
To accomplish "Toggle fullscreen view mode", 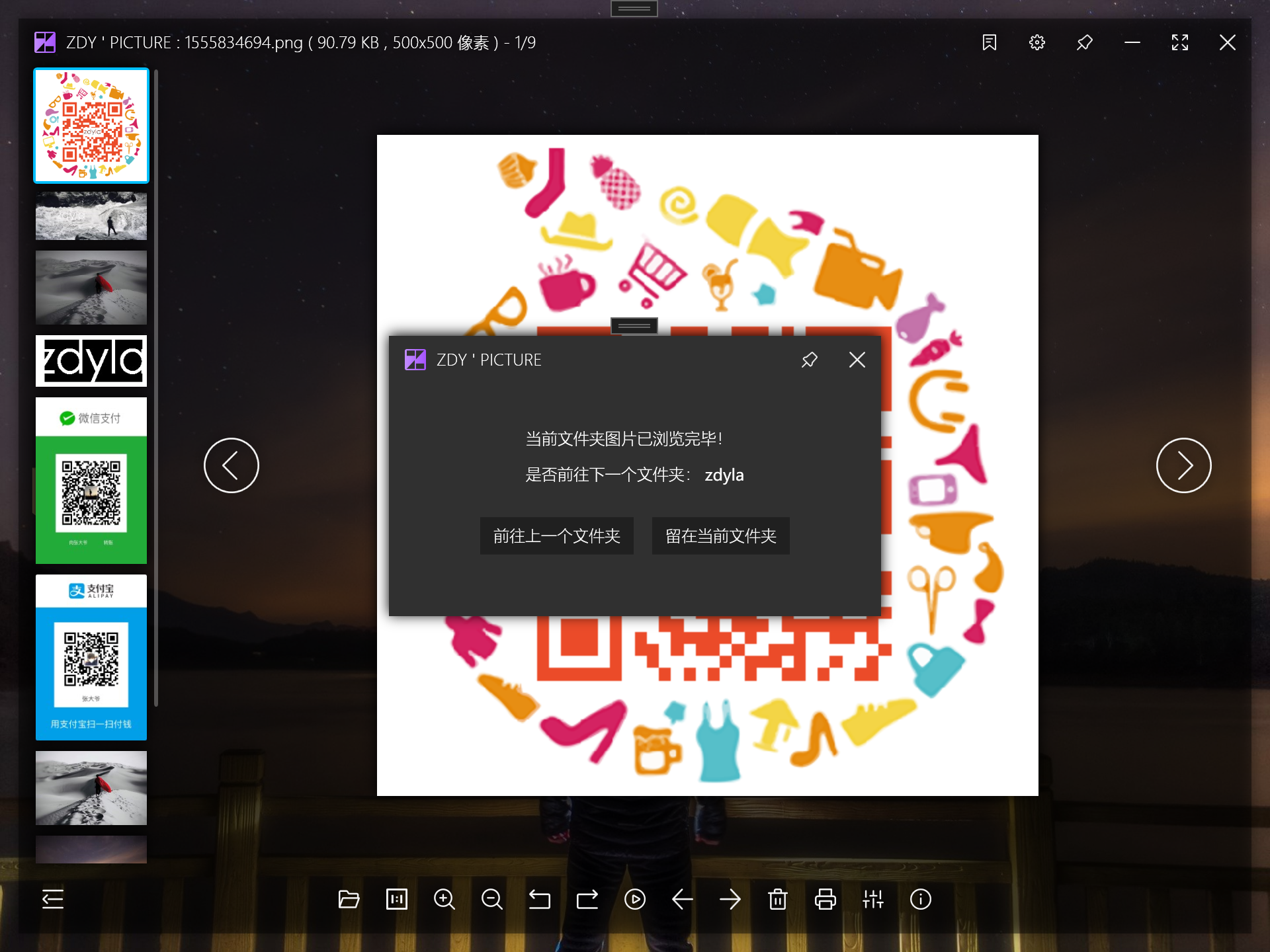I will point(1180,42).
